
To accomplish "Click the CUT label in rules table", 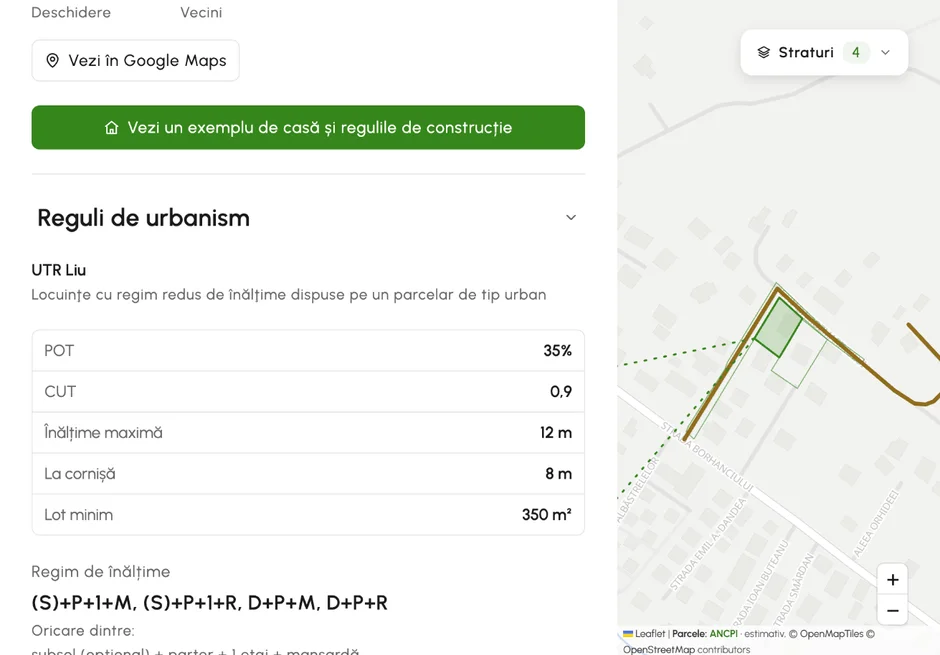I will (60, 392).
